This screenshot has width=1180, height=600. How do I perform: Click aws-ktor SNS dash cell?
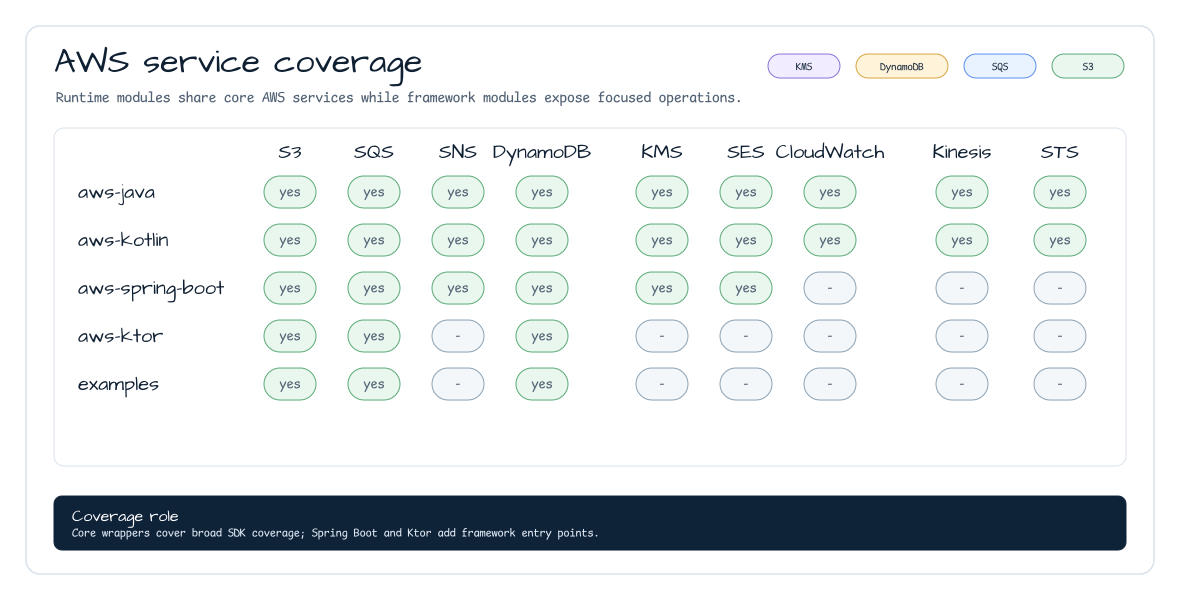pyautogui.click(x=458, y=336)
